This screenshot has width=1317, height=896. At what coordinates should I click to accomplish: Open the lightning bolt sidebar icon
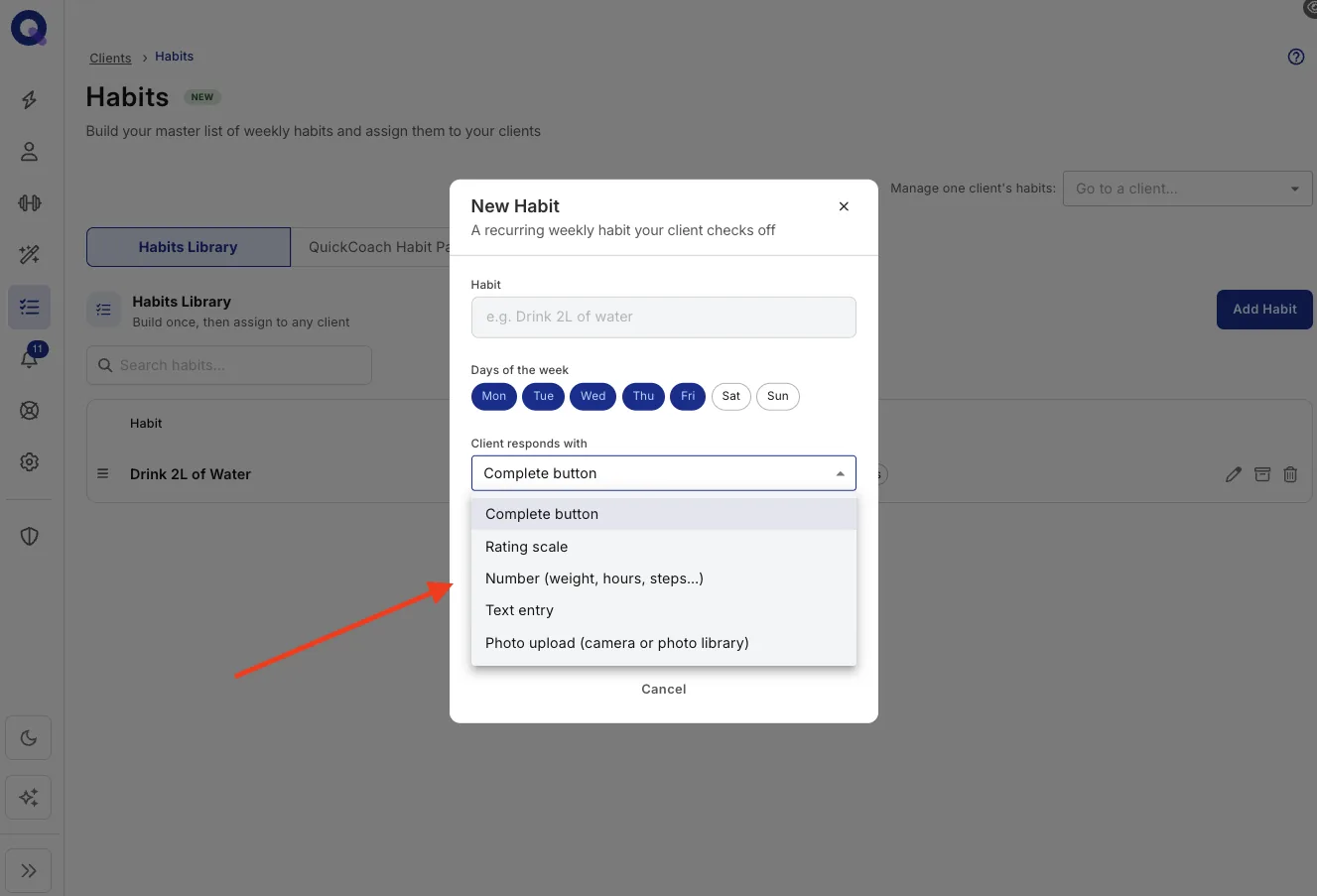point(30,100)
